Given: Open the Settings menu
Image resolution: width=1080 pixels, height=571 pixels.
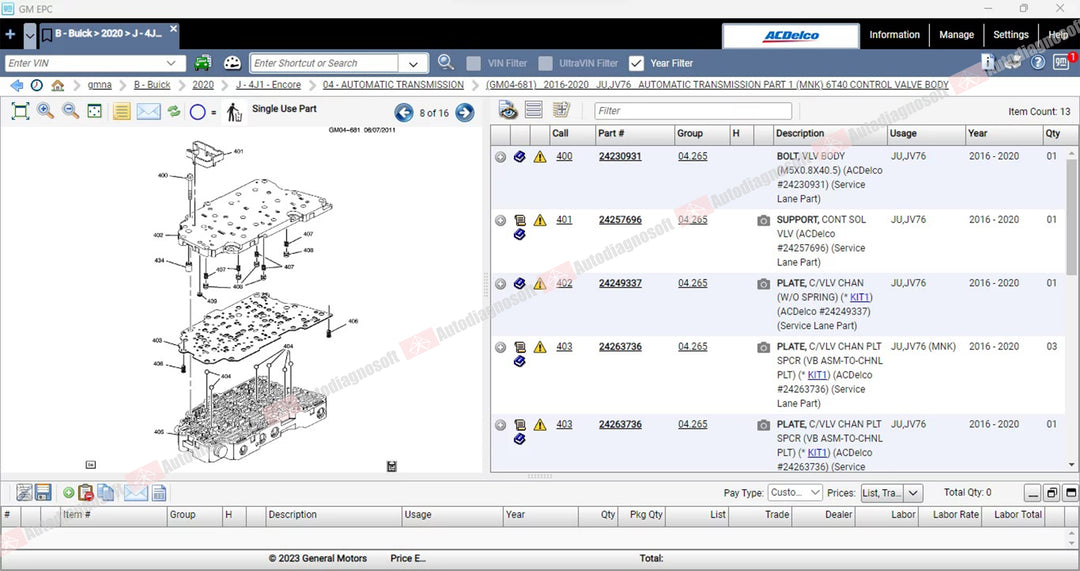Looking at the screenshot, I should pos(1010,34).
